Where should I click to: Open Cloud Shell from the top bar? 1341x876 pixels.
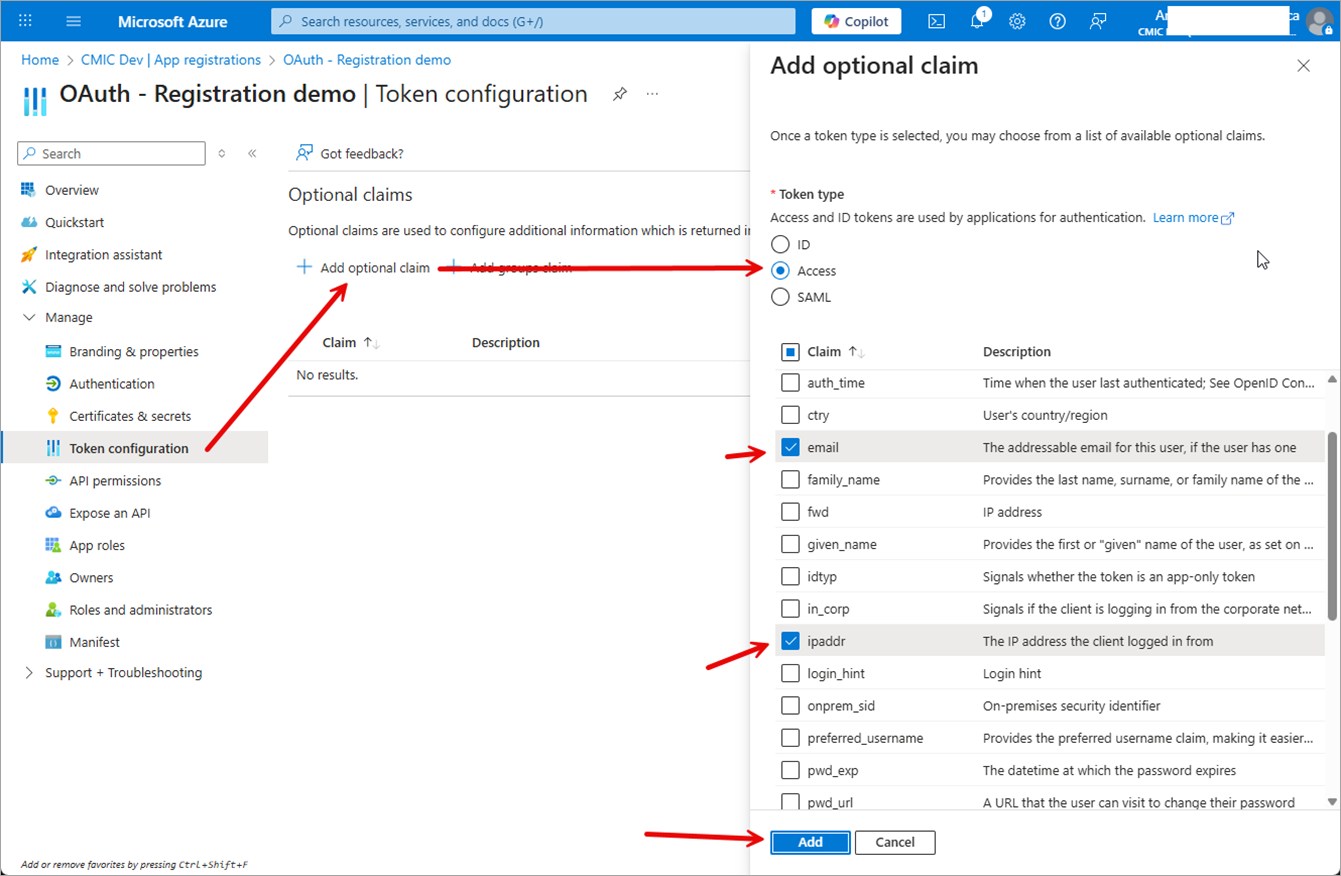pyautogui.click(x=937, y=21)
